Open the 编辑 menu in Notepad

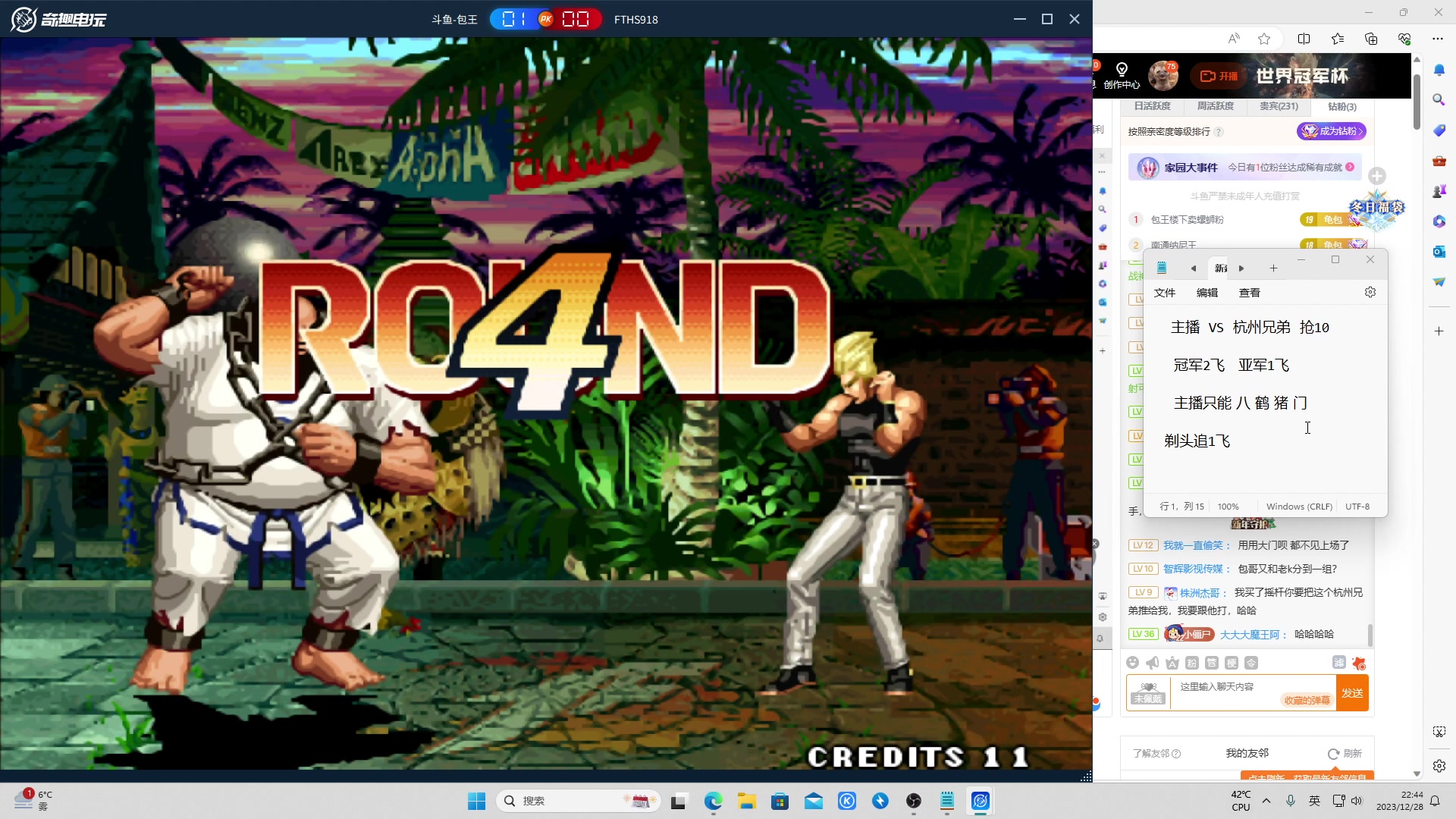pyautogui.click(x=1207, y=293)
